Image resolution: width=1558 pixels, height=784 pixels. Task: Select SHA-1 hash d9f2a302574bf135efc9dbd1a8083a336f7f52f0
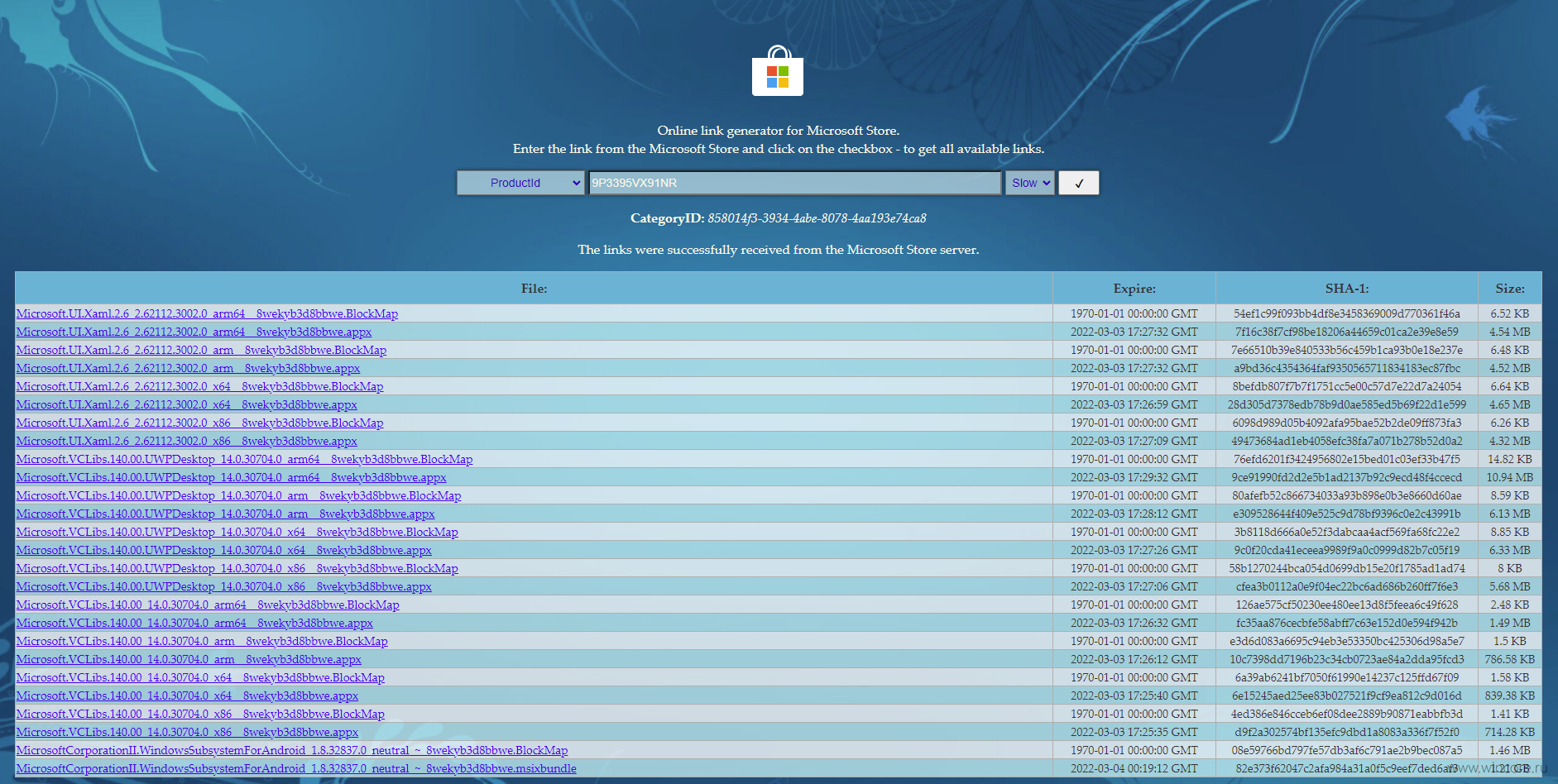(x=1347, y=732)
